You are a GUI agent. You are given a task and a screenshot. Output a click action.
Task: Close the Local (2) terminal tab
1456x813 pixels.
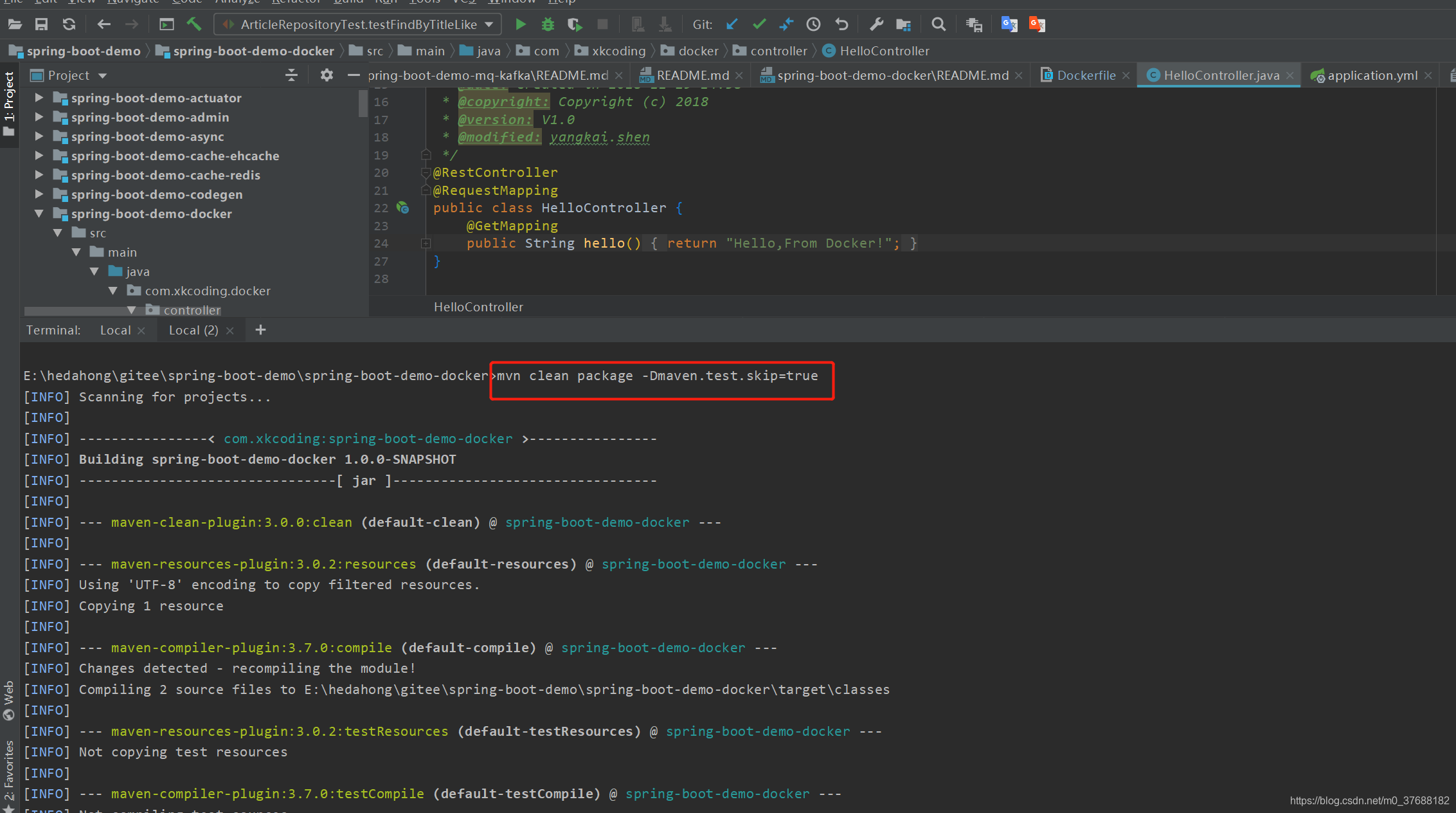229,331
